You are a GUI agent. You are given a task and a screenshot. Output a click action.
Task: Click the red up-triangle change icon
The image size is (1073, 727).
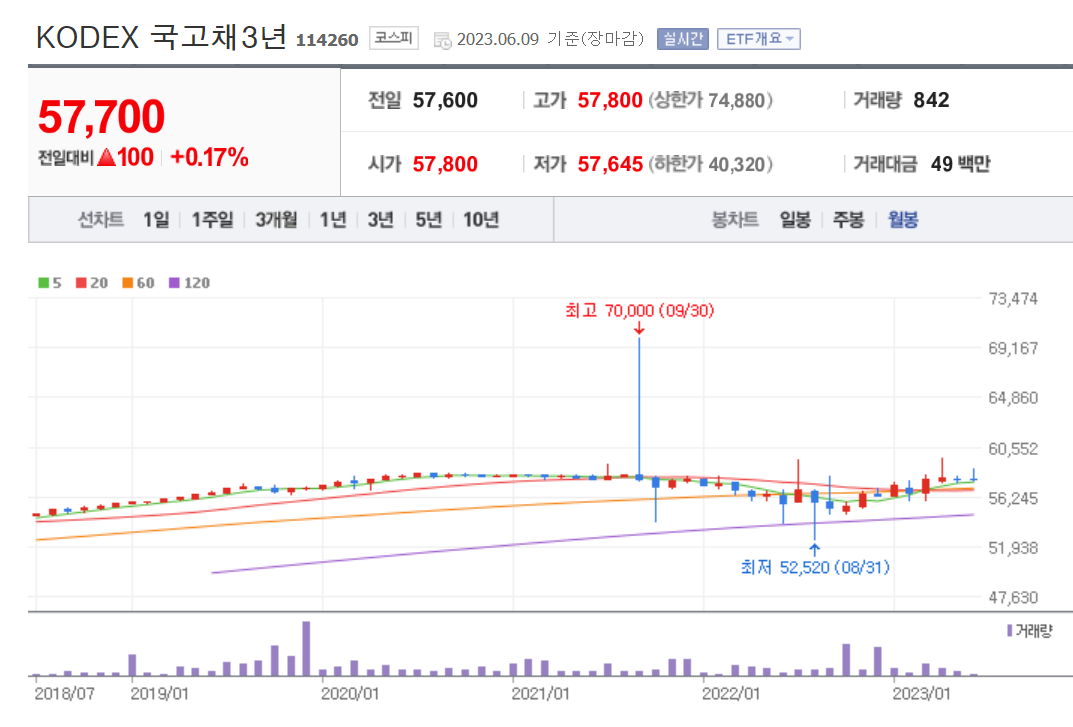coord(106,157)
